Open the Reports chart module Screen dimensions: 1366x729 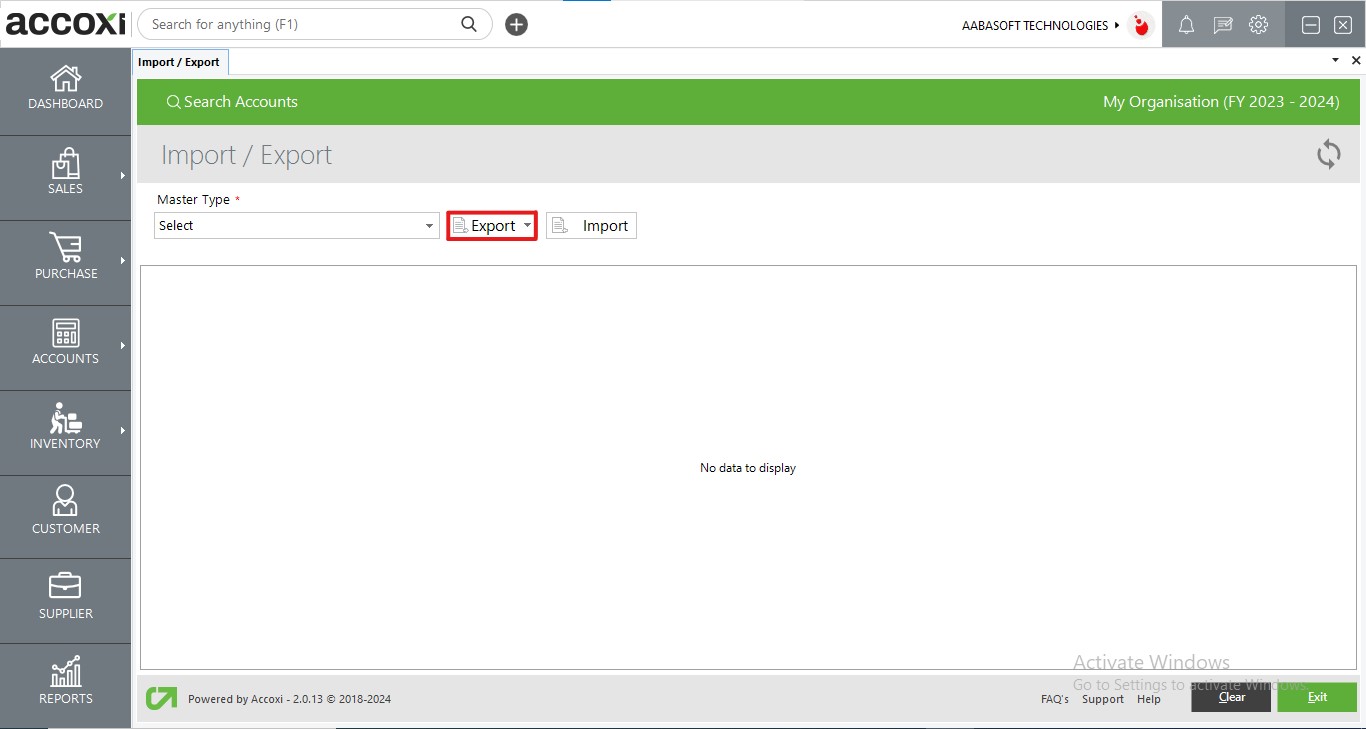click(65, 682)
